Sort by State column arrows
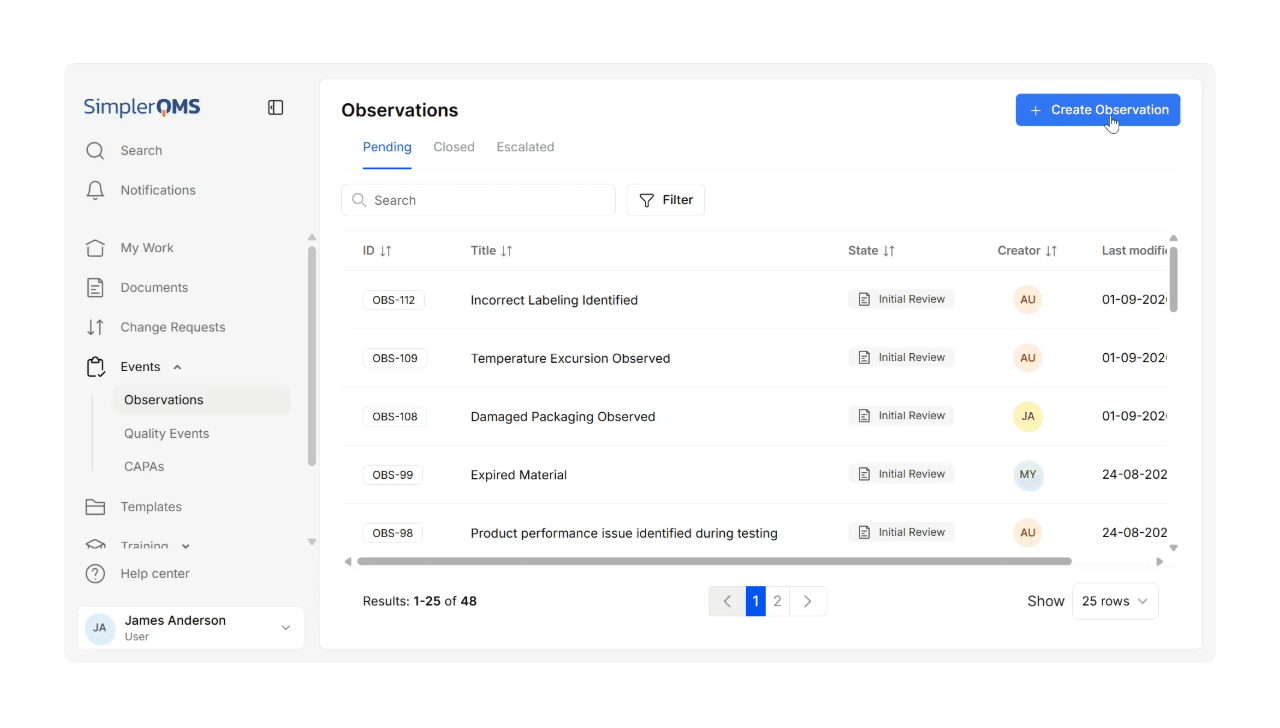The image size is (1280, 728). [x=888, y=251]
